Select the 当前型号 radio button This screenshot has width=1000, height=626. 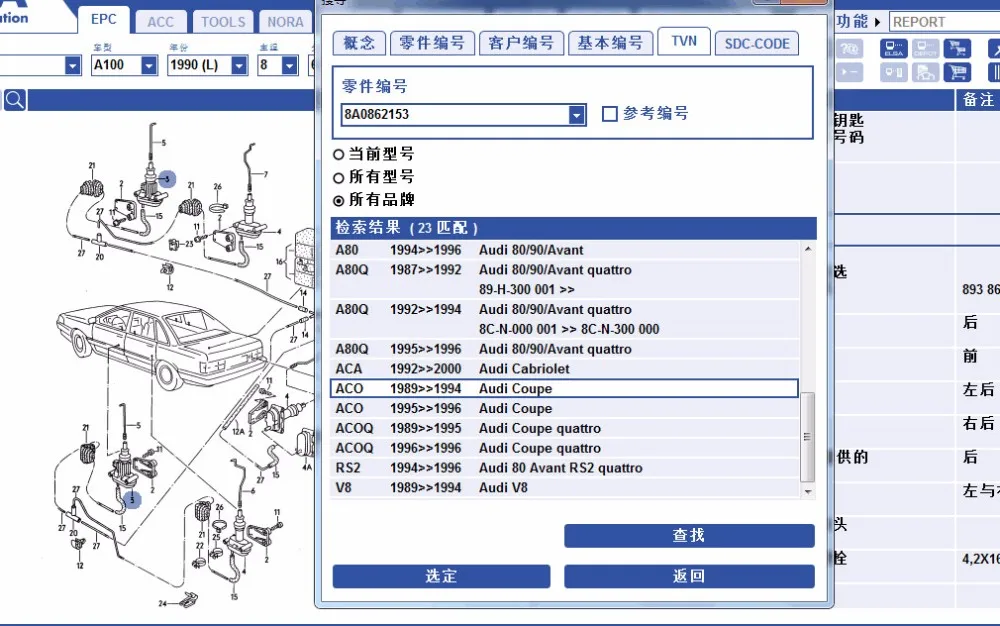[339, 154]
